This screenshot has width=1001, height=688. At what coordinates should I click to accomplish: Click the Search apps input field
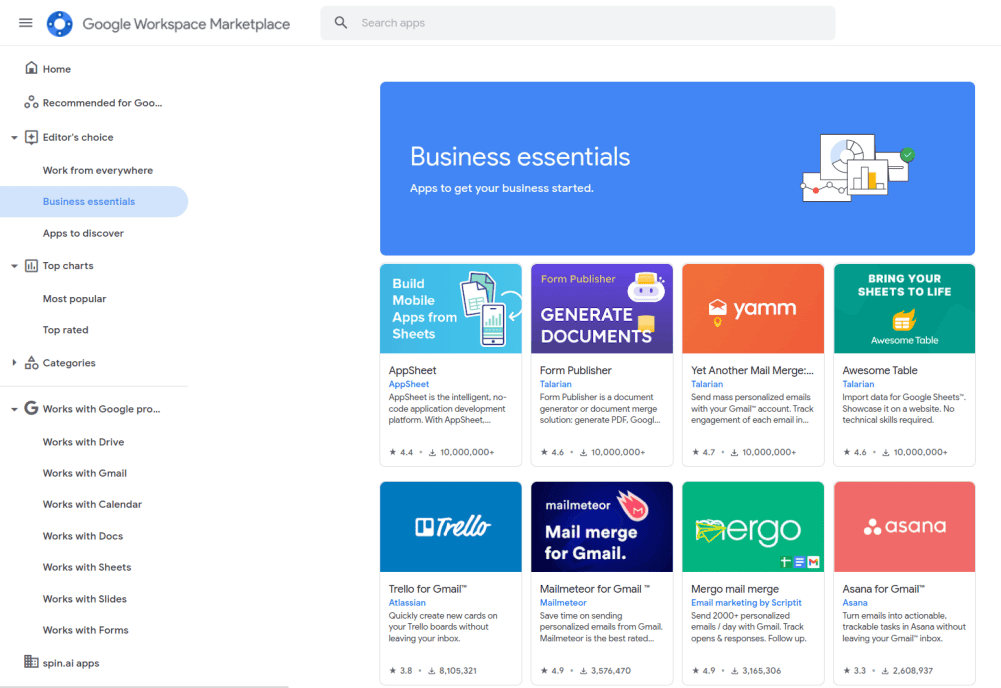click(x=578, y=23)
